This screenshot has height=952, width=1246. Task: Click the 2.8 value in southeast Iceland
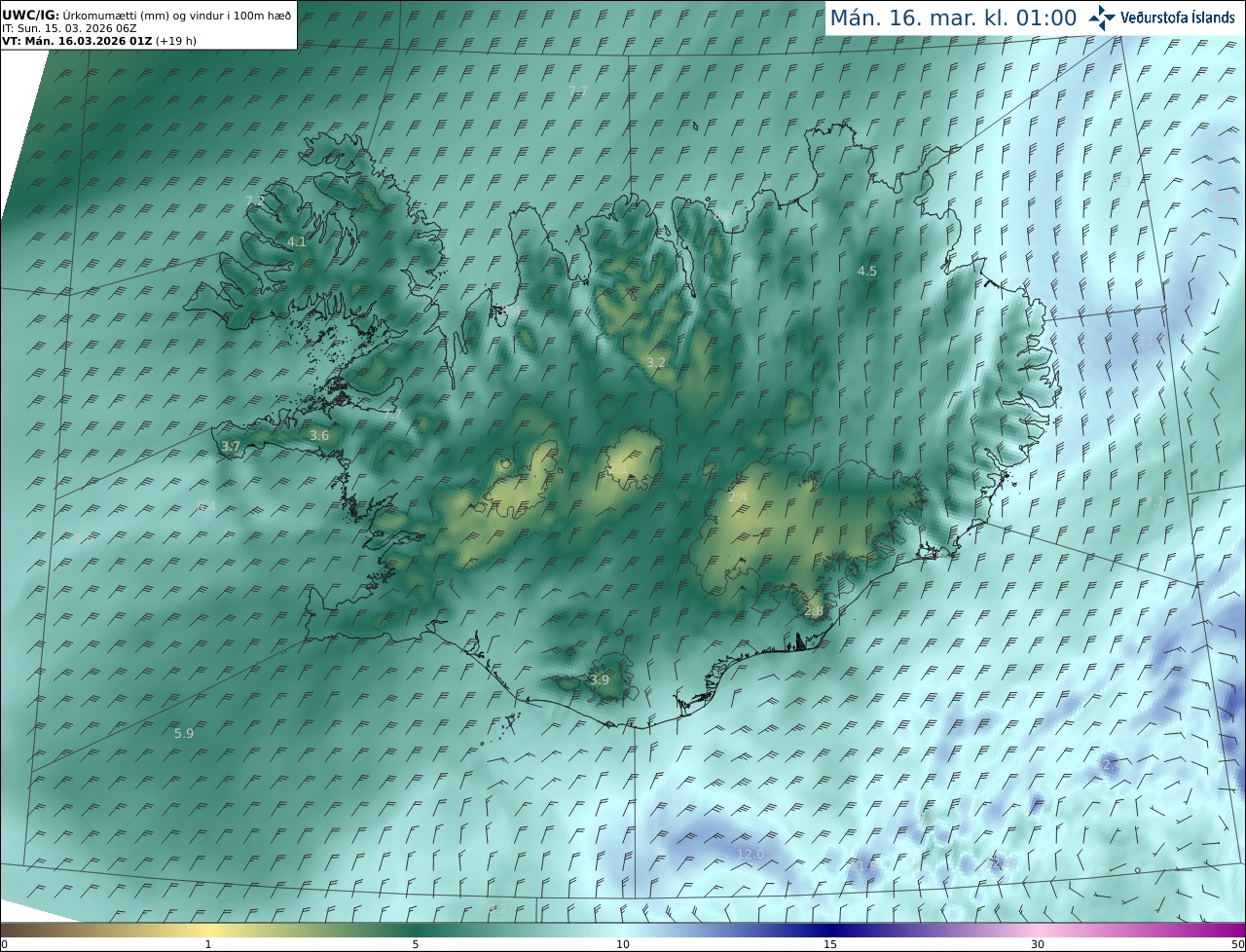point(814,611)
